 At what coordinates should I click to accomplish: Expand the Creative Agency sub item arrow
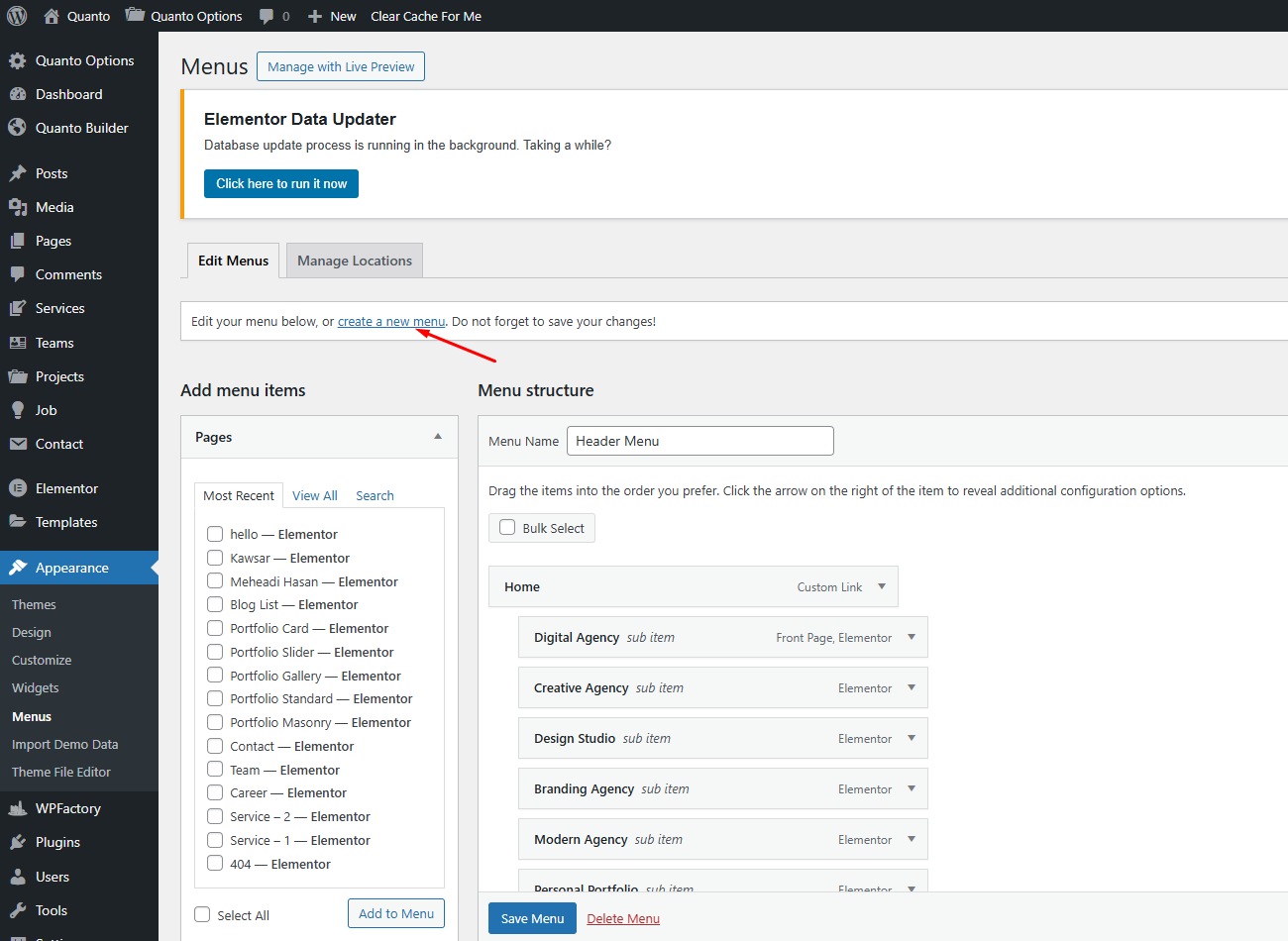pyautogui.click(x=912, y=687)
